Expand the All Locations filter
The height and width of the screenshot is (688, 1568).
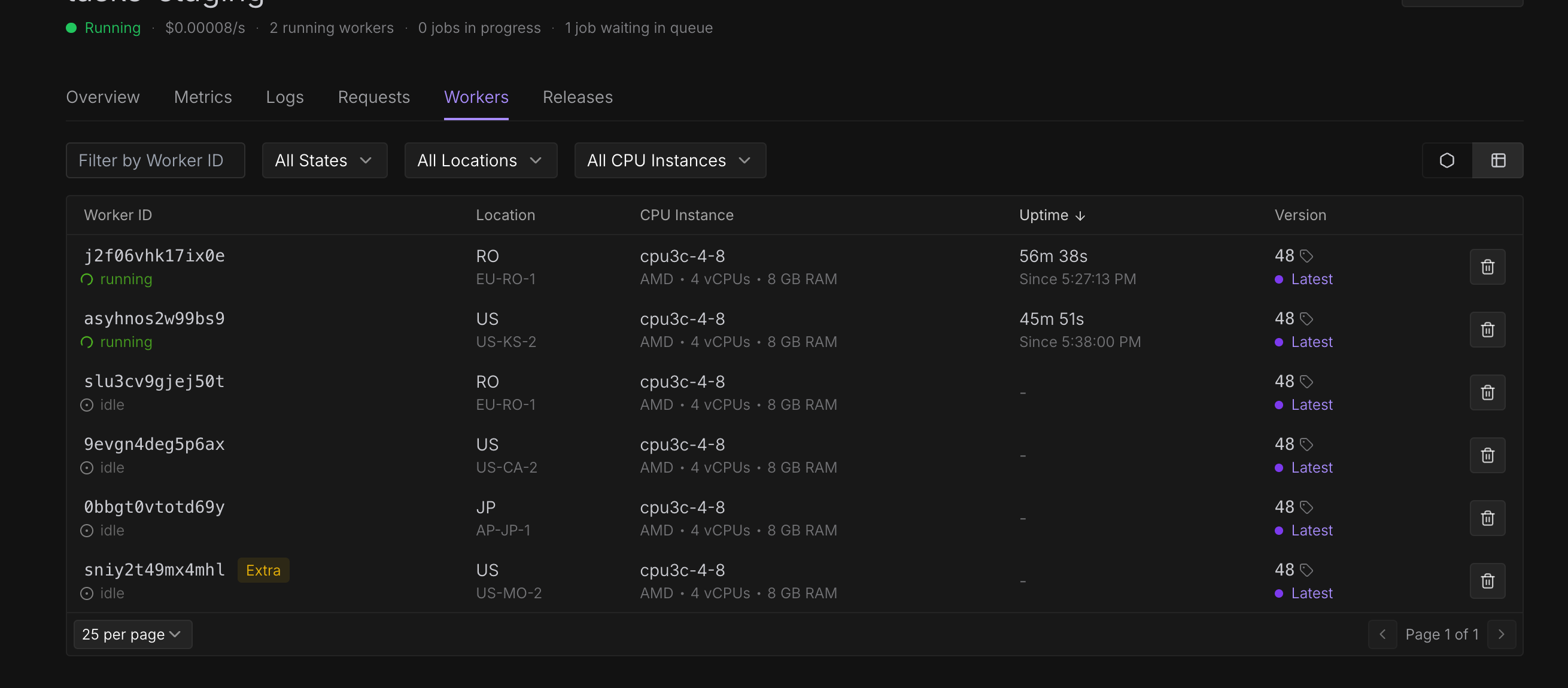tap(480, 160)
